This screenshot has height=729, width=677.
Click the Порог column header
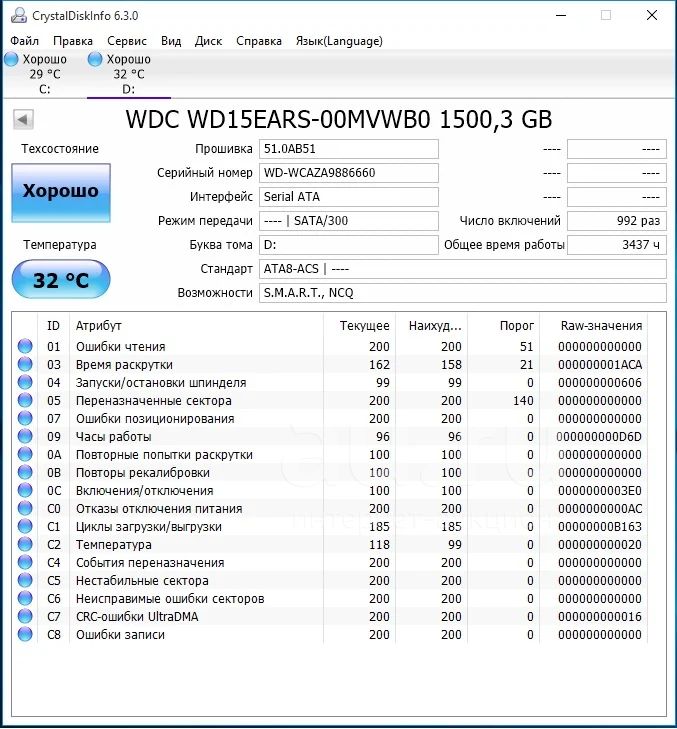point(504,325)
